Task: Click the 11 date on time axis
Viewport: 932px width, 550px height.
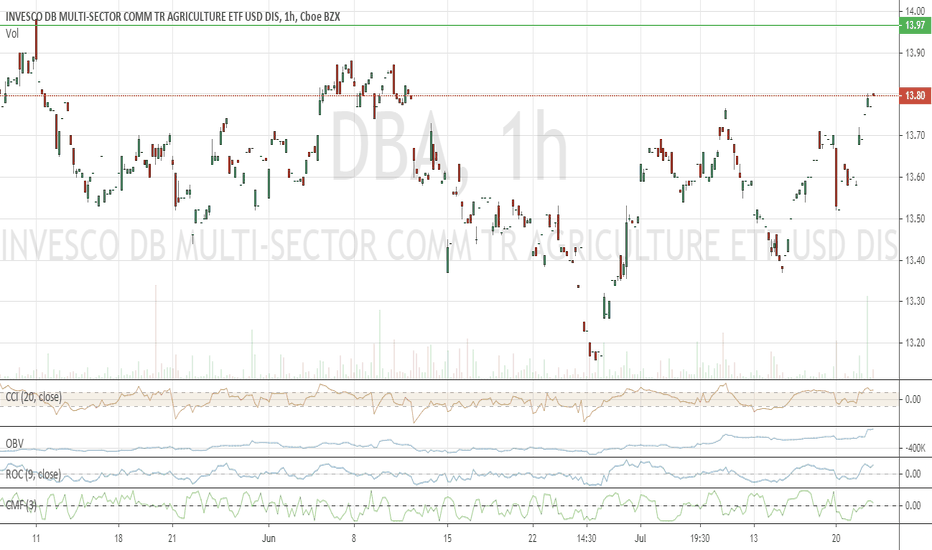Action: click(x=36, y=539)
